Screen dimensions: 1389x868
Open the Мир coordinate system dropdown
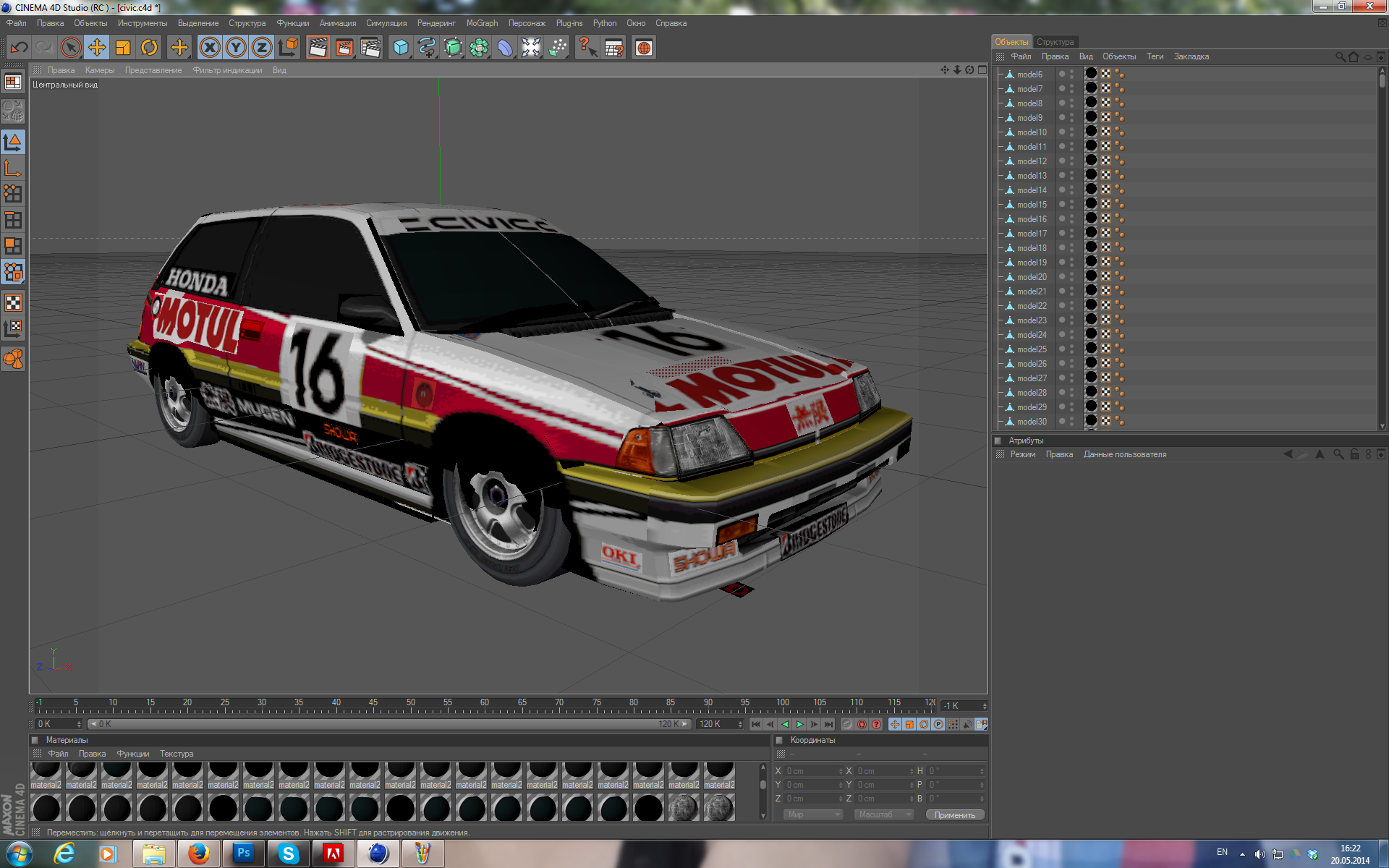click(x=814, y=814)
